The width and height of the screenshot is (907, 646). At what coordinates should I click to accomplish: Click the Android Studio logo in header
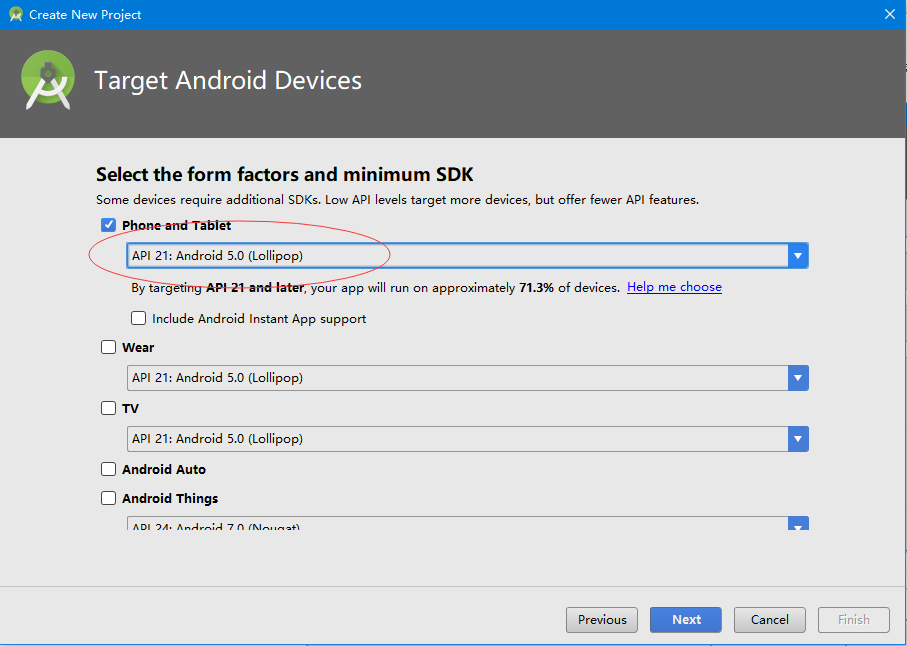pos(47,80)
